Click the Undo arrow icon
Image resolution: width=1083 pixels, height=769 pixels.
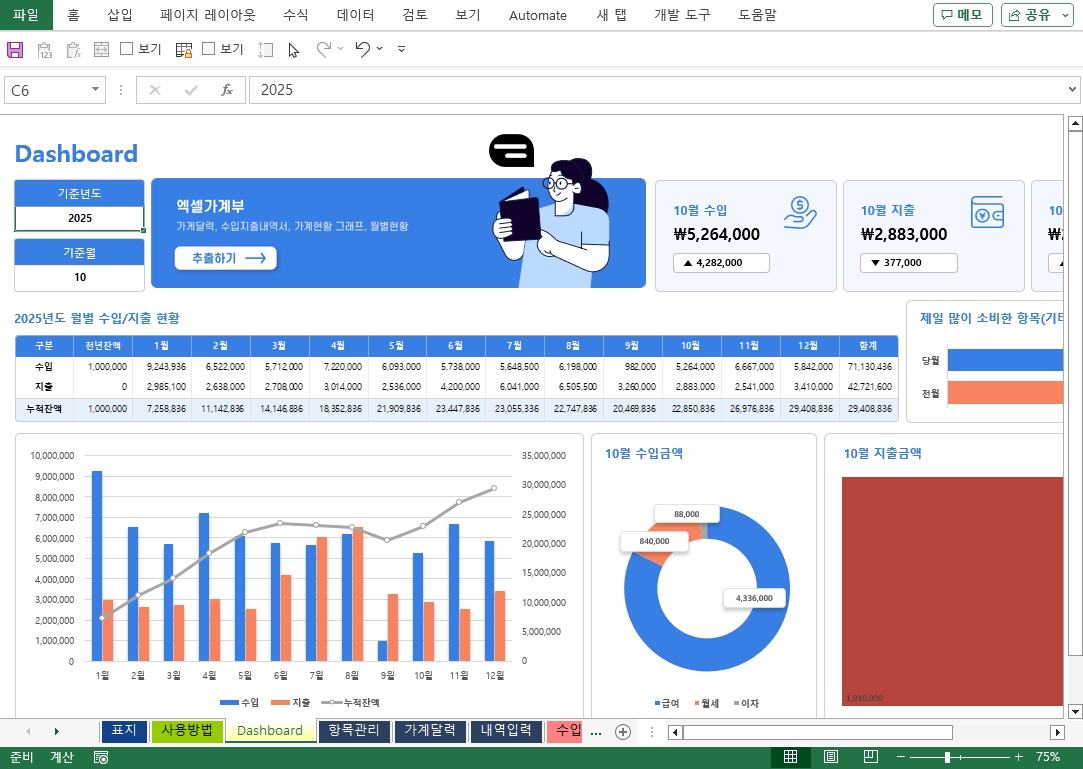point(362,49)
